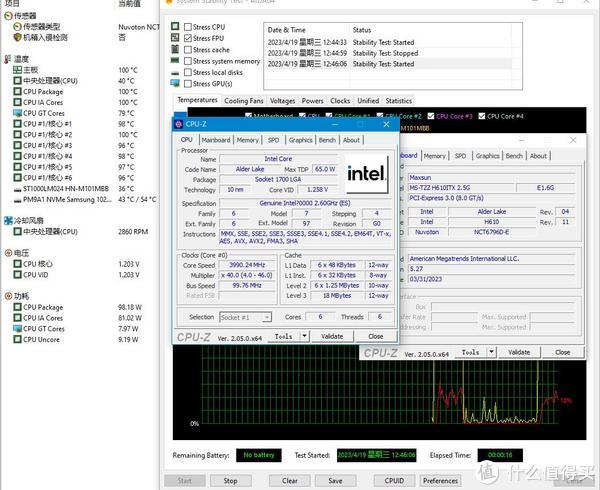
Task: Open the Statistics tab
Action: pyautogui.click(x=399, y=101)
